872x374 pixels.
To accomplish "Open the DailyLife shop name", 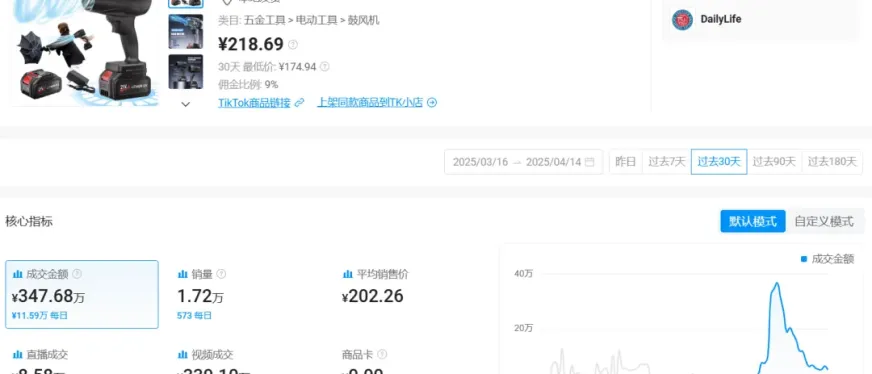I will click(x=721, y=19).
